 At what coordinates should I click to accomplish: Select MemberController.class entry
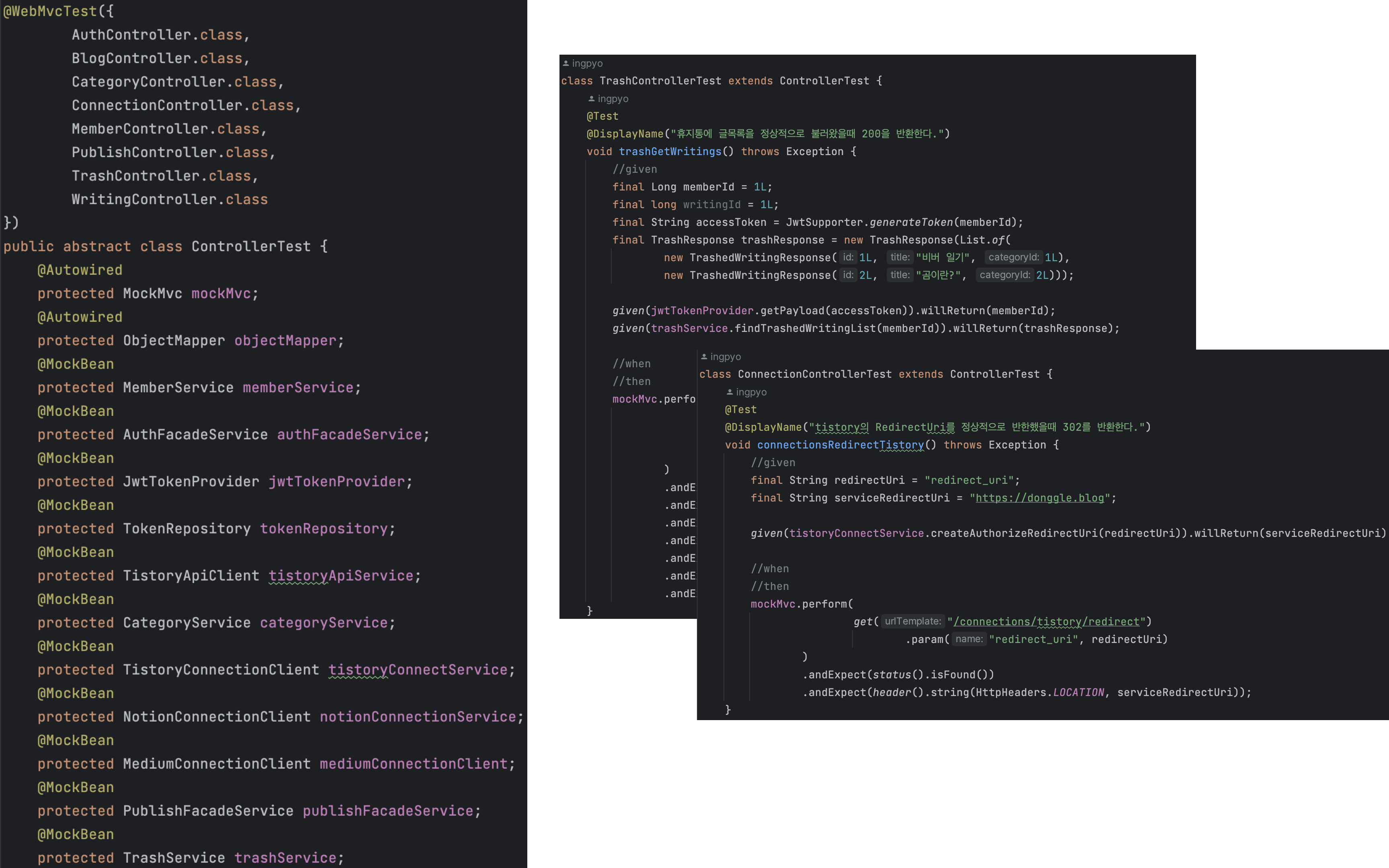[x=165, y=129]
